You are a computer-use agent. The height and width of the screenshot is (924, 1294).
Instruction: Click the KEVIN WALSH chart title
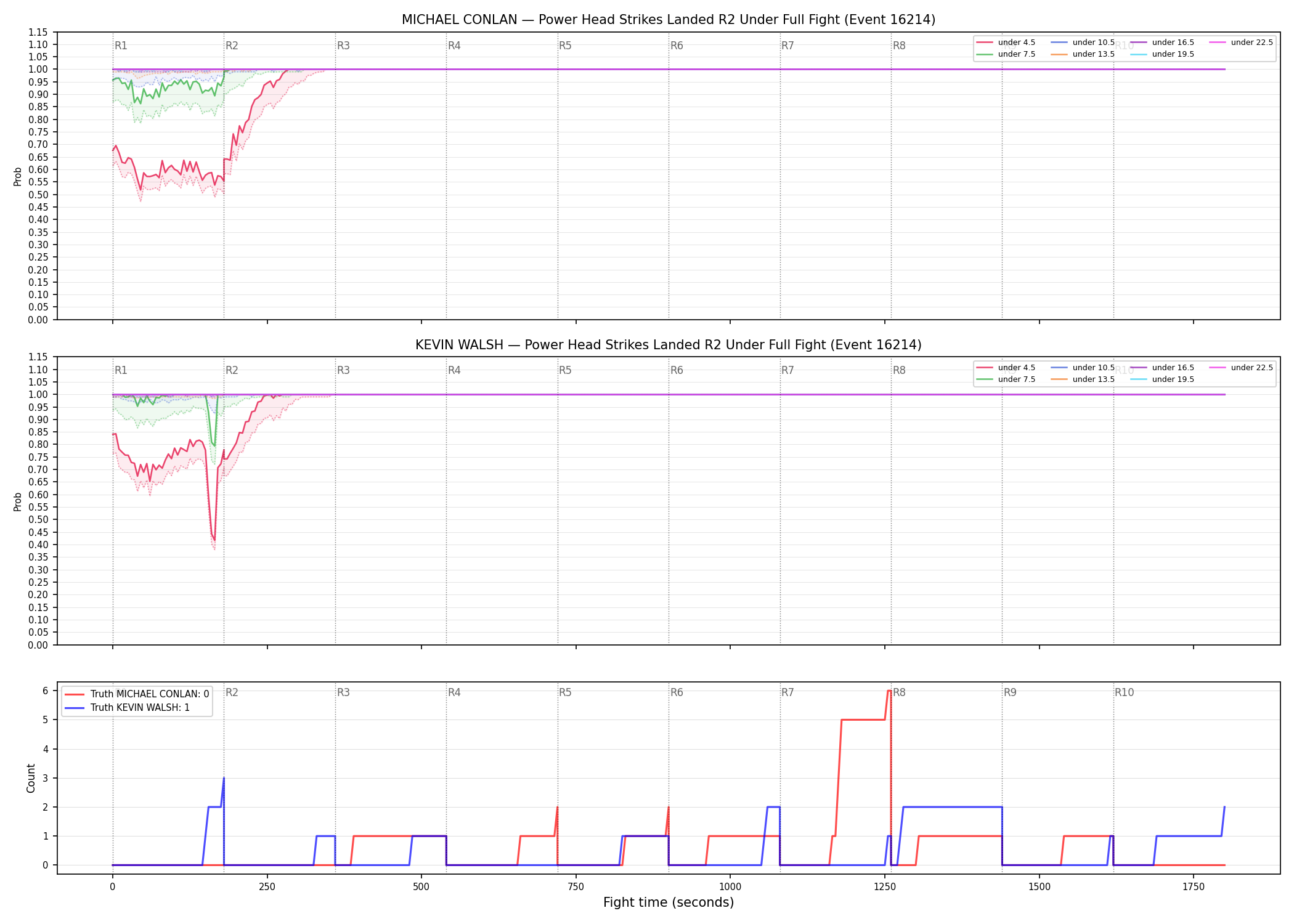coord(669,345)
